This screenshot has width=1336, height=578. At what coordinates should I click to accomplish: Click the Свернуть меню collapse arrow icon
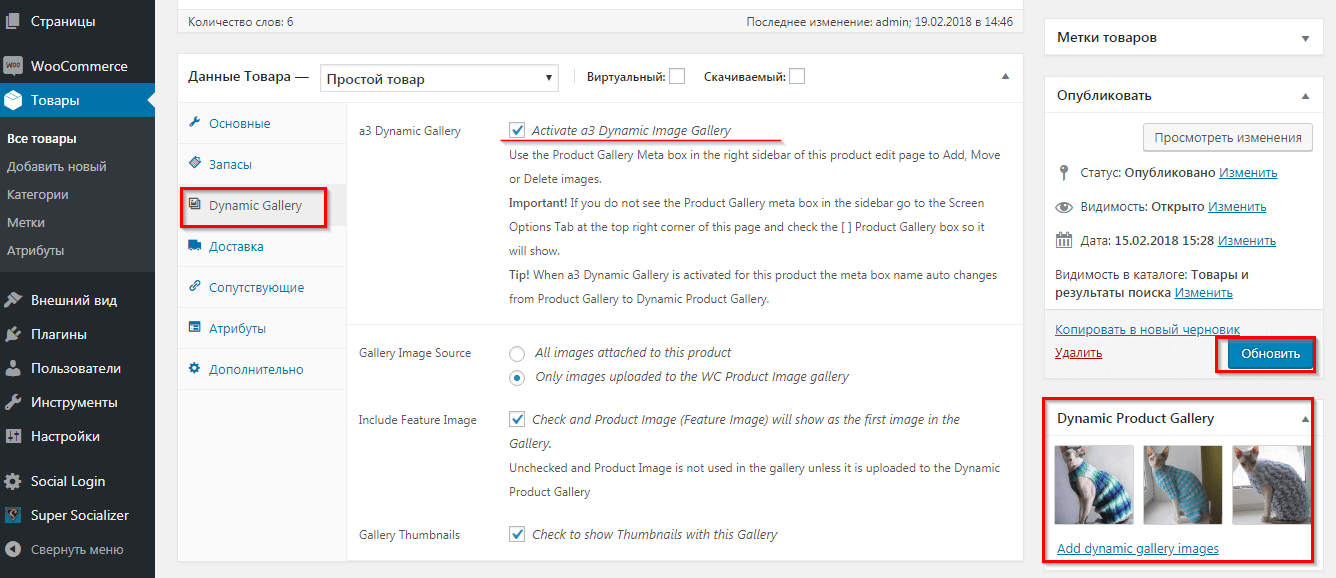13,549
